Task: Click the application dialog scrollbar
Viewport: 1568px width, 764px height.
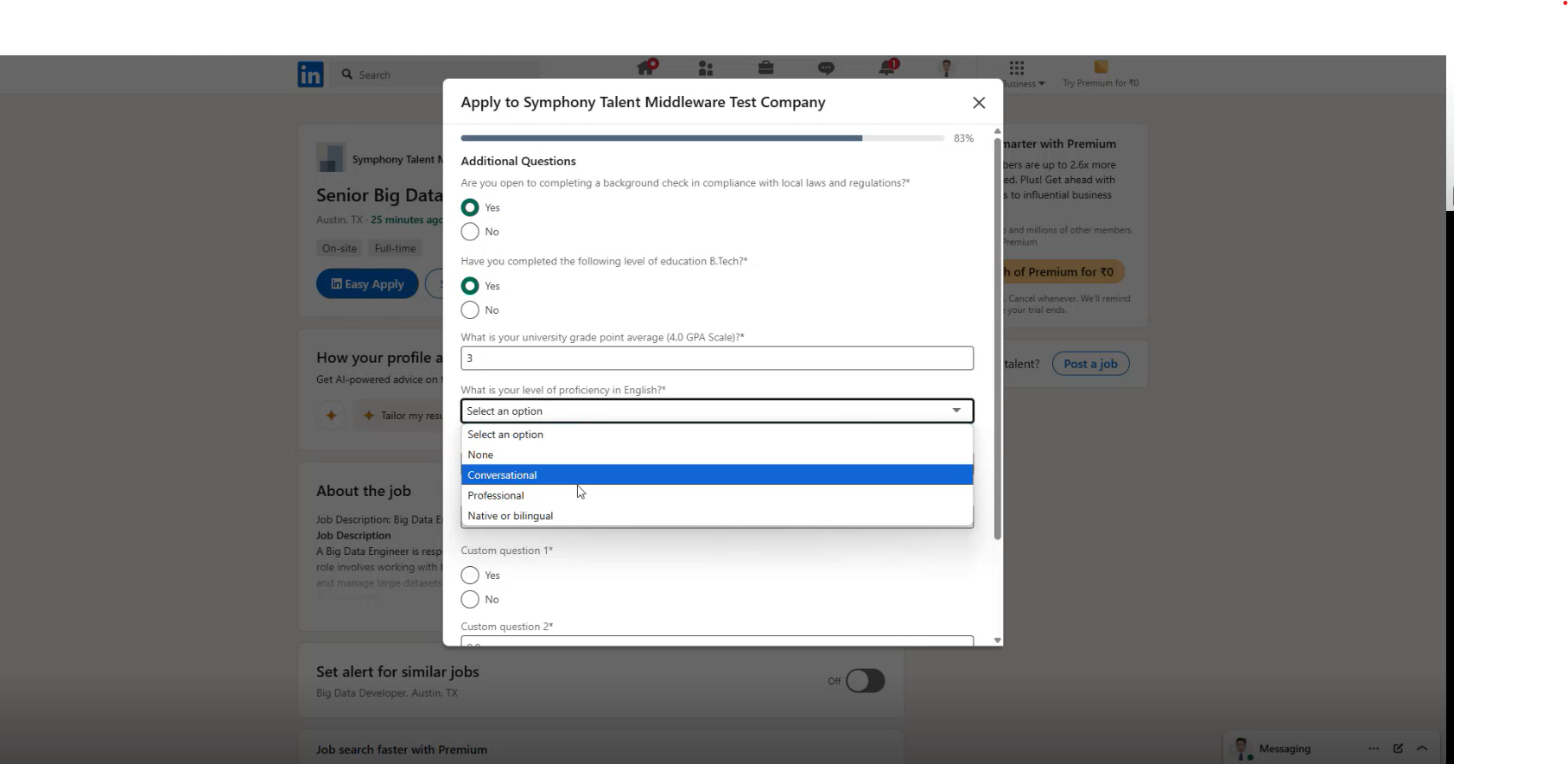Action: click(998, 337)
